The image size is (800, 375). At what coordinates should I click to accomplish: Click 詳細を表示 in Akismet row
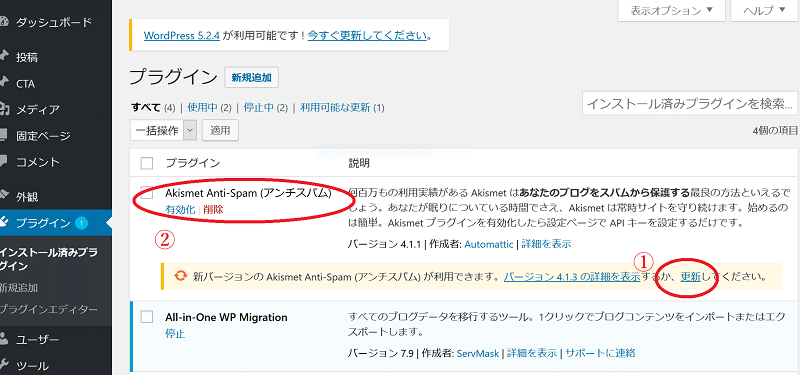pos(546,244)
